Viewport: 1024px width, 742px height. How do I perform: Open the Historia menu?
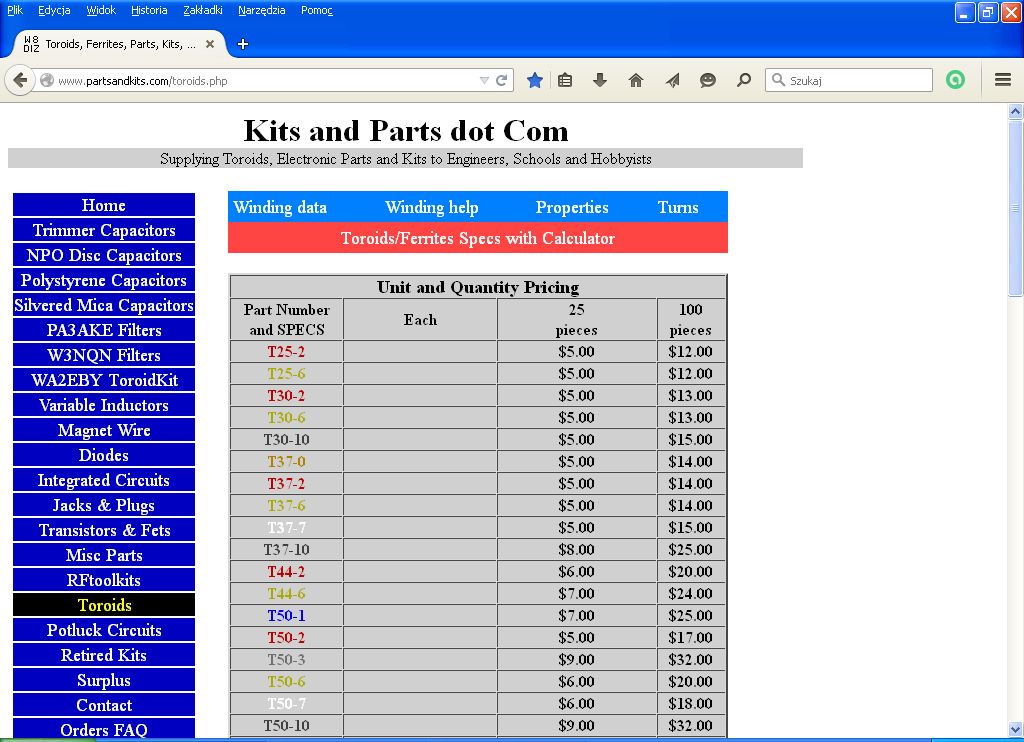(149, 10)
